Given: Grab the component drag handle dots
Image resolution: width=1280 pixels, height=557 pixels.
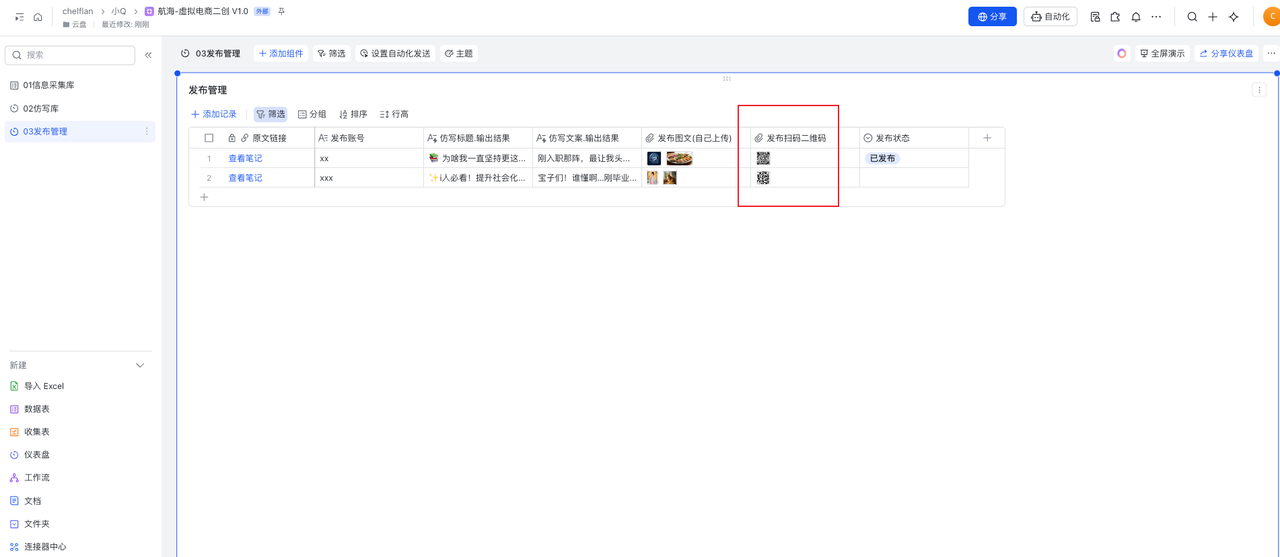Looking at the screenshot, I should coord(727,78).
